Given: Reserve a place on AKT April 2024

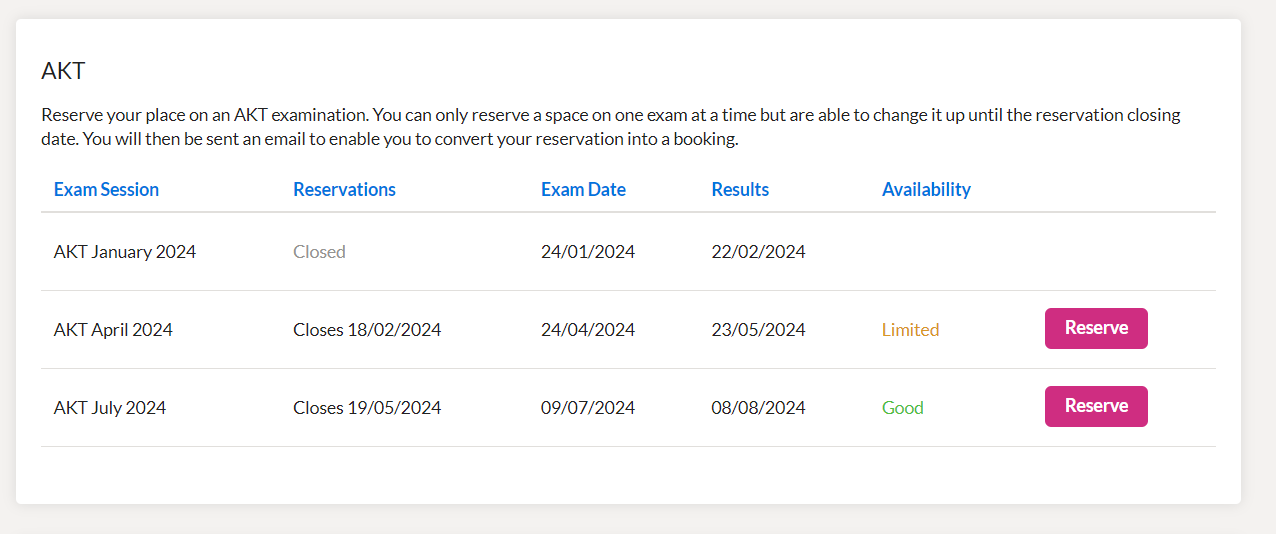Looking at the screenshot, I should [1096, 329].
